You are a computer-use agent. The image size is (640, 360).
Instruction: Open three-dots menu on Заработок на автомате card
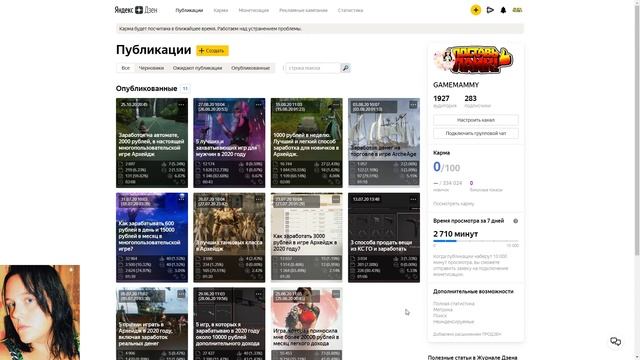coord(181,104)
